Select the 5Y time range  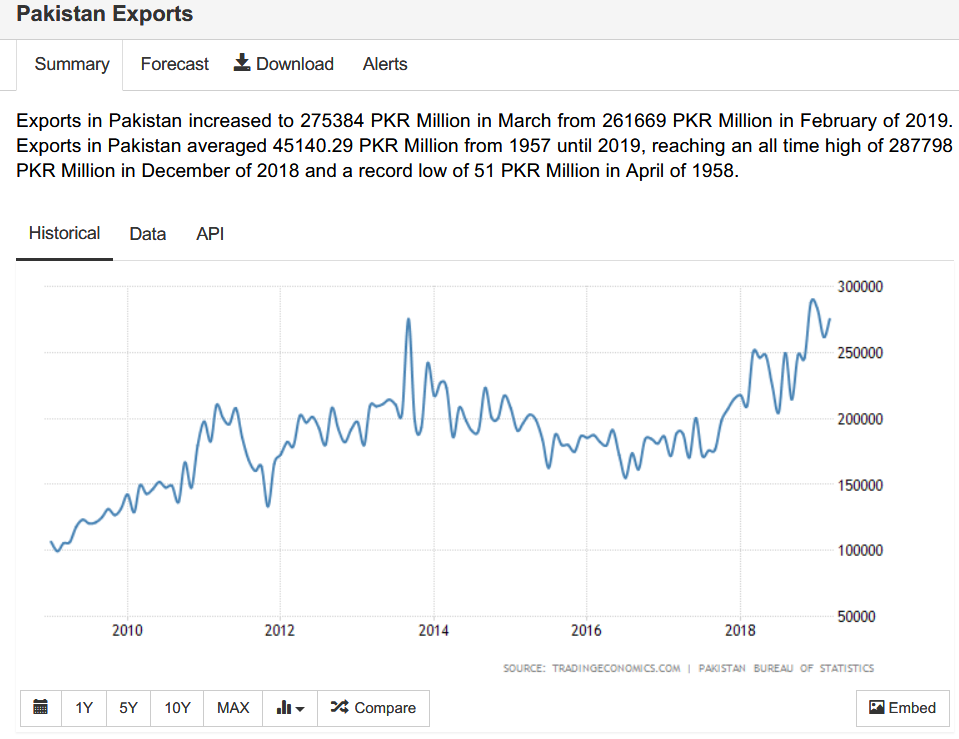(x=128, y=708)
